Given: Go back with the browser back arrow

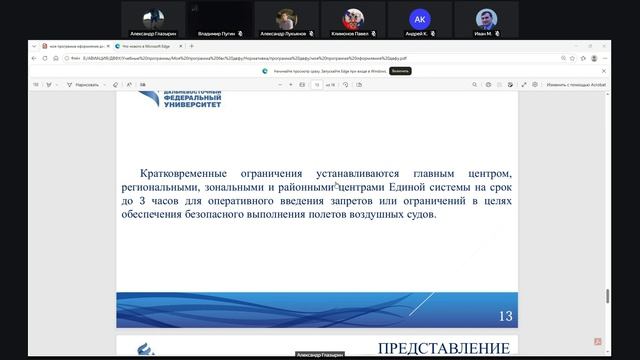Looking at the screenshot, I should (34, 58).
